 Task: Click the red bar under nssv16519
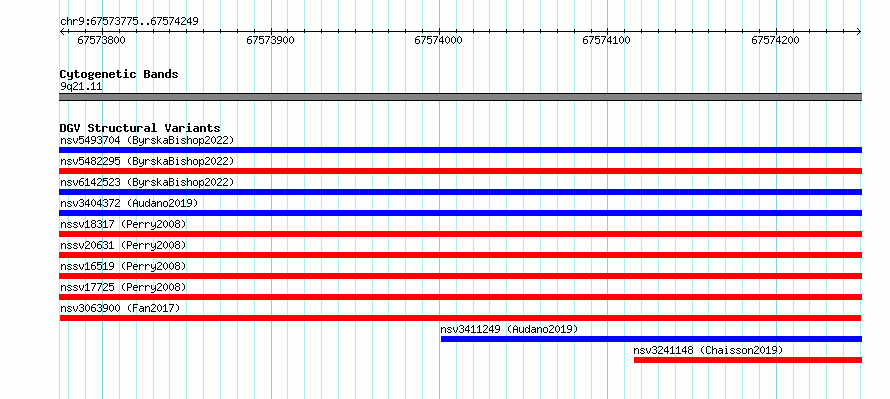pos(460,276)
